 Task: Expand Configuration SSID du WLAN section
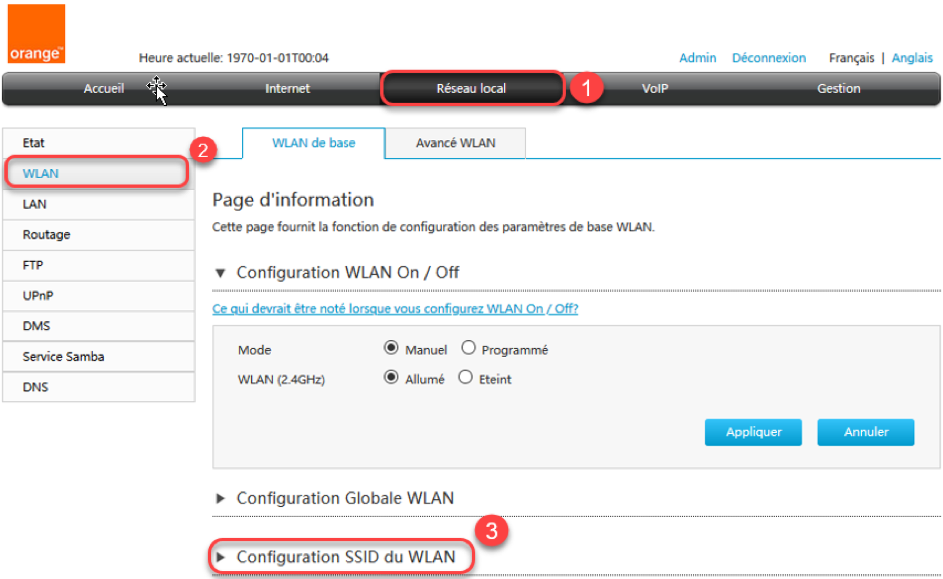tap(221, 557)
